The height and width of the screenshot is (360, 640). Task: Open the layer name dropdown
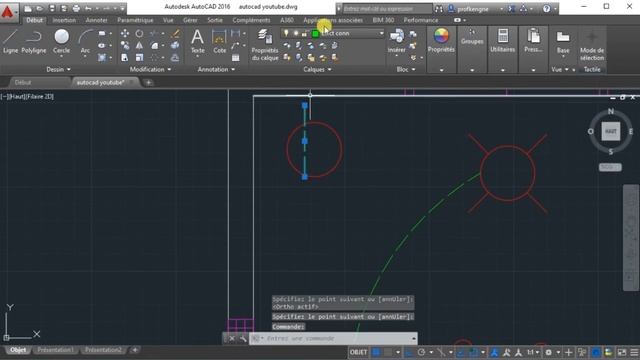pyautogui.click(x=381, y=33)
